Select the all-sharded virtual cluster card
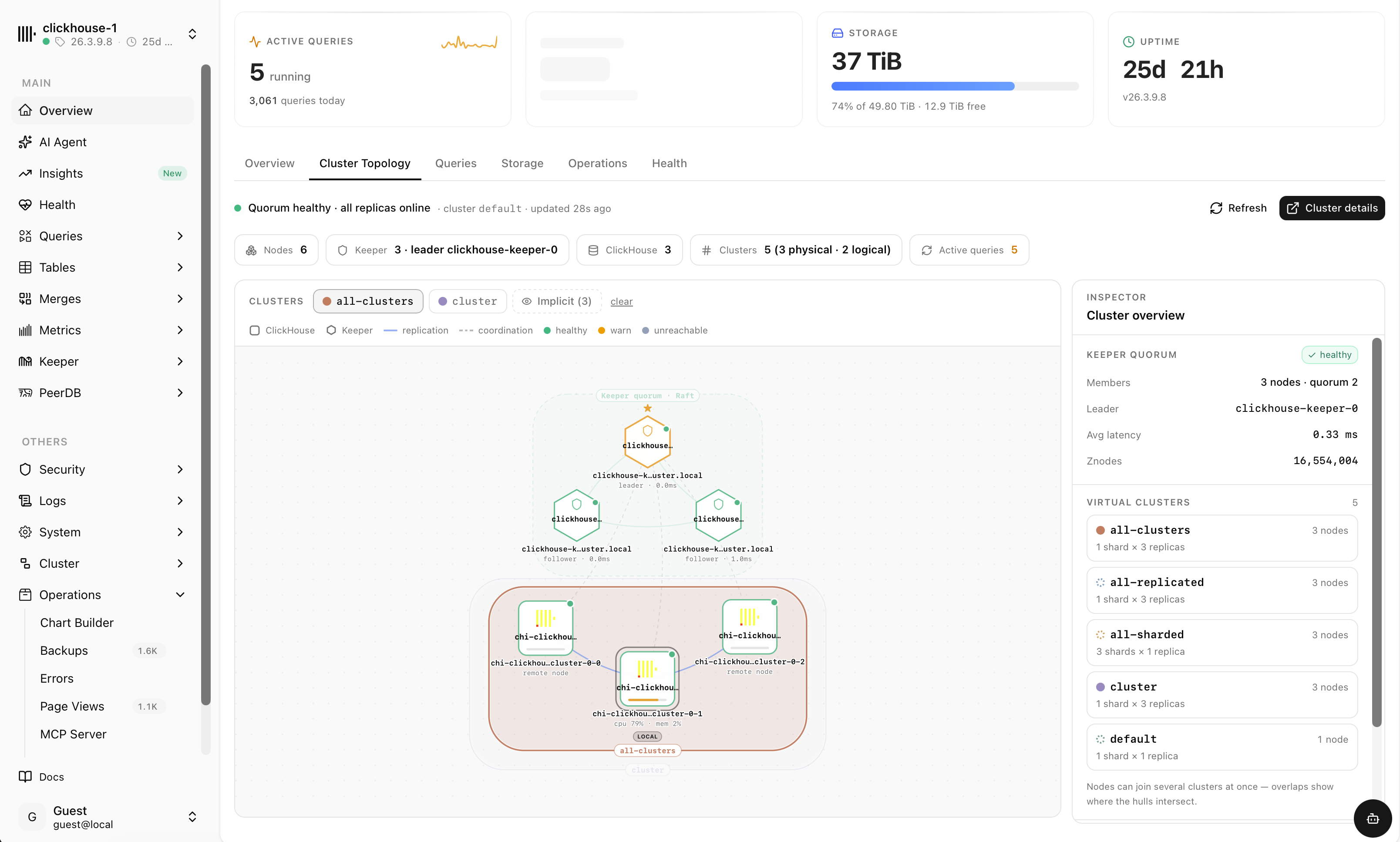The width and height of the screenshot is (1400, 842). 1222,642
